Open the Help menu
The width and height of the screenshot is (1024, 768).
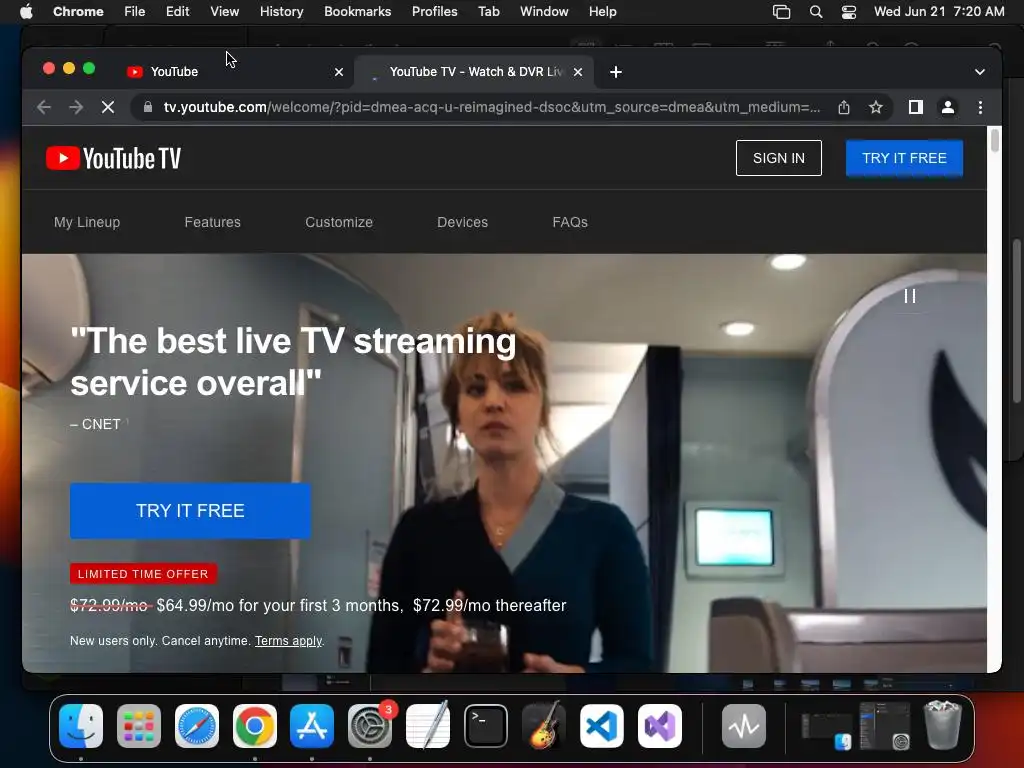click(602, 12)
